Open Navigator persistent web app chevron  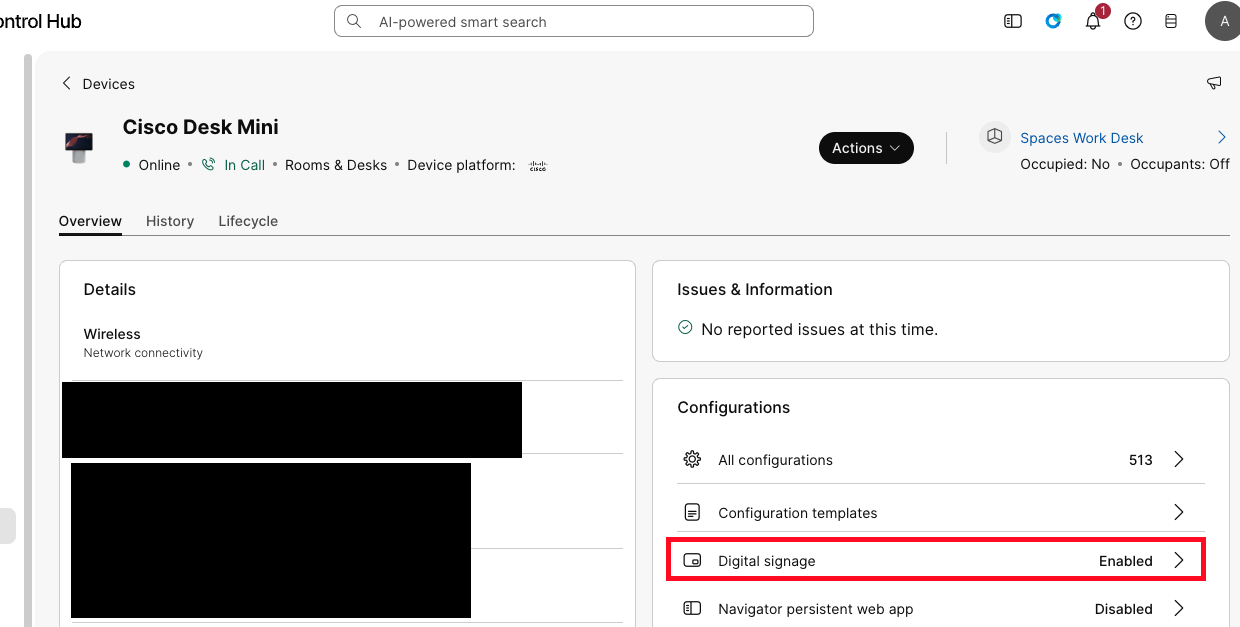click(1179, 609)
